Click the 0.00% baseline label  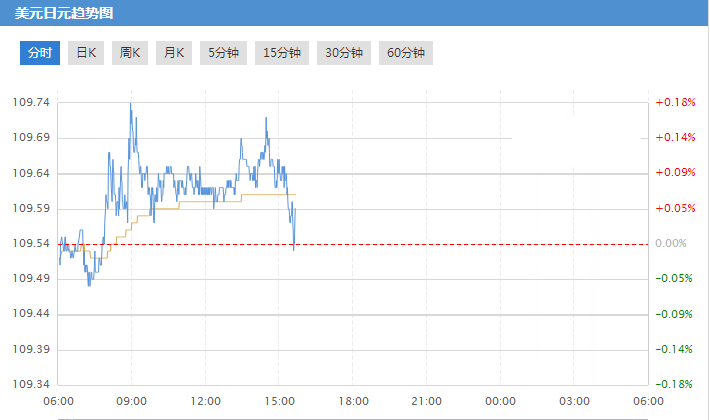[671, 244]
